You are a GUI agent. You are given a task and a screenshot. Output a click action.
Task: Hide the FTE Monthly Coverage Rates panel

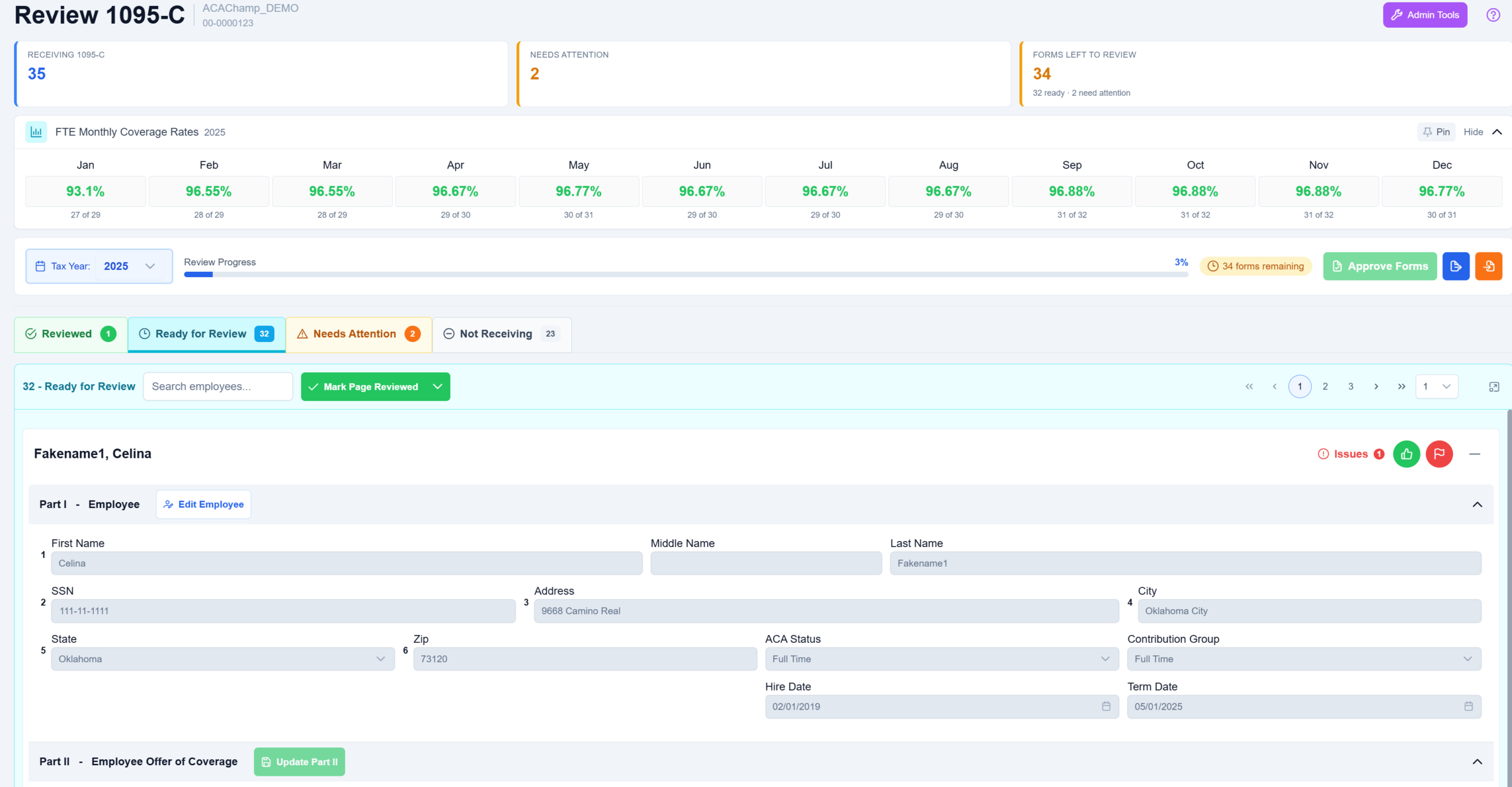tap(1482, 132)
